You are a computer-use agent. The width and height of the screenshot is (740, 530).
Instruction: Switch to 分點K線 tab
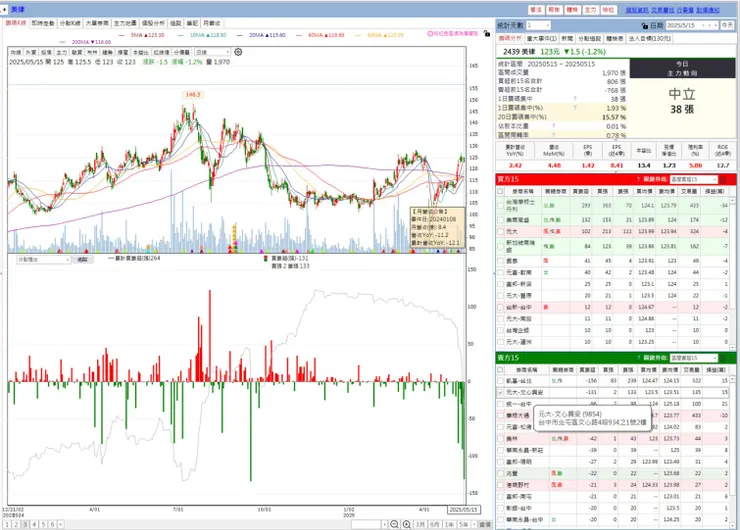pyautogui.click(x=70, y=23)
